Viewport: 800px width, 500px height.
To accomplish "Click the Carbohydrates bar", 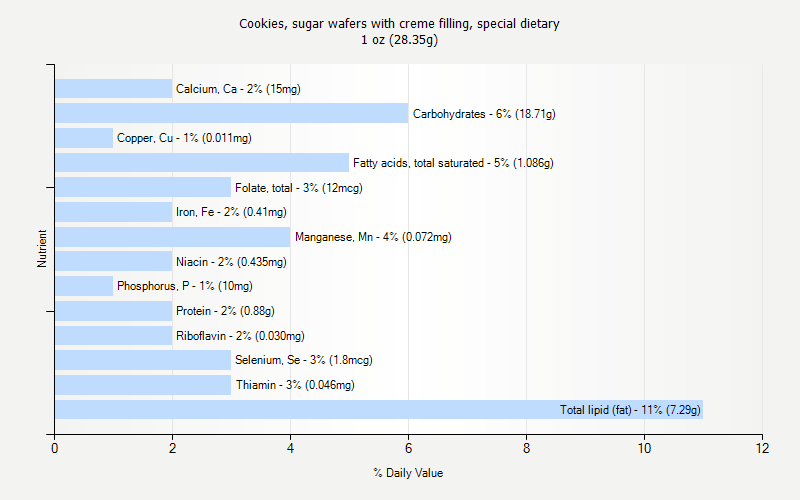I will 231,113.
